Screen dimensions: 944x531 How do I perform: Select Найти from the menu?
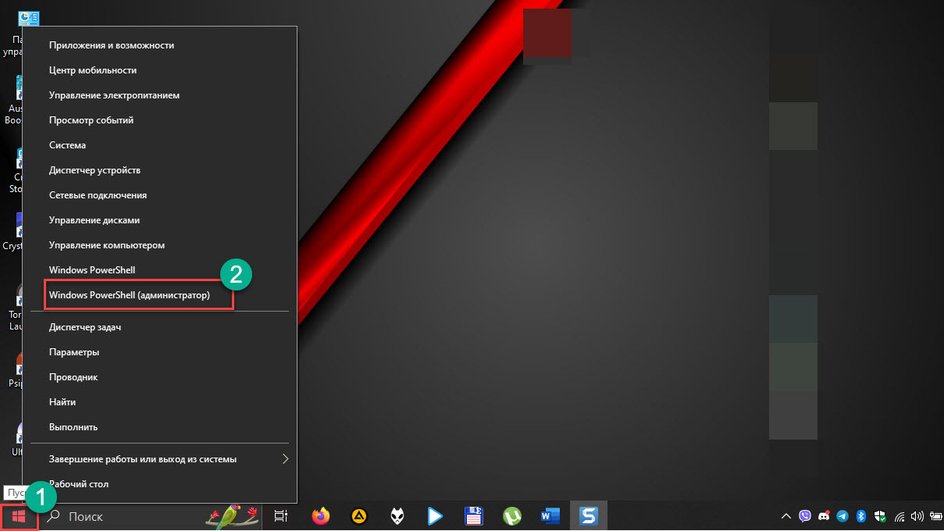point(160,402)
